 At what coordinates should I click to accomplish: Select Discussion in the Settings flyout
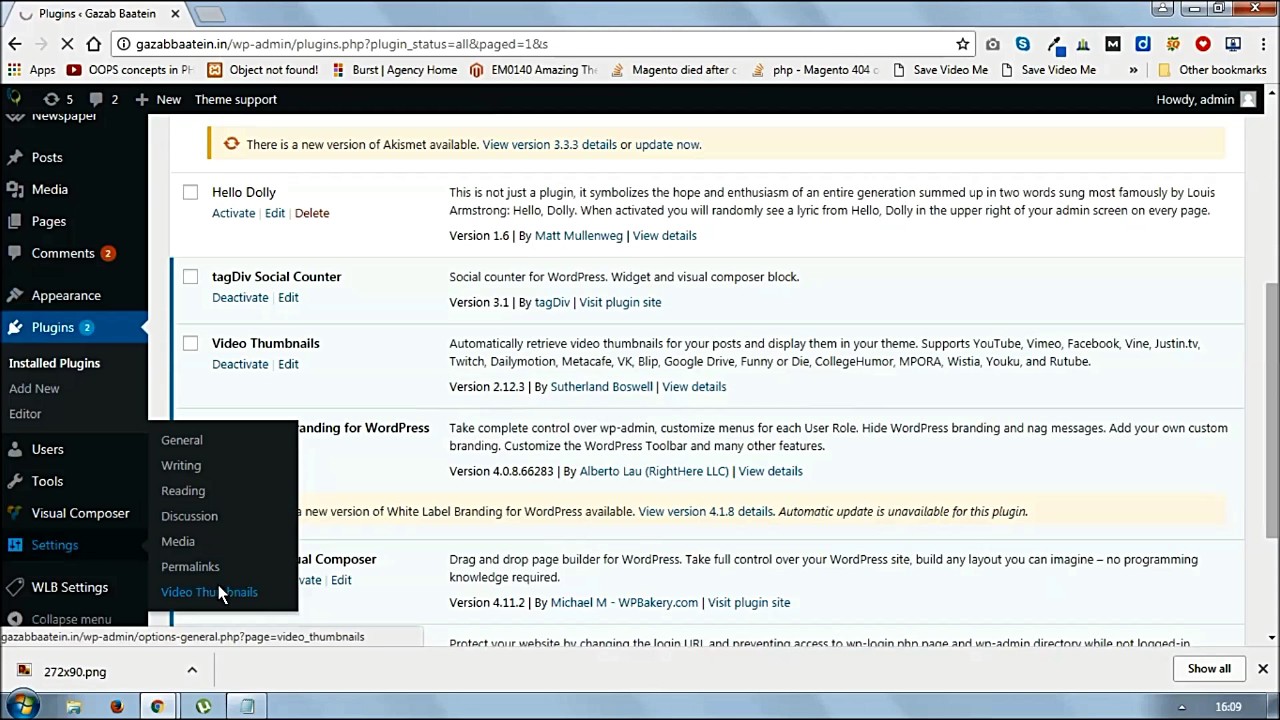[189, 516]
